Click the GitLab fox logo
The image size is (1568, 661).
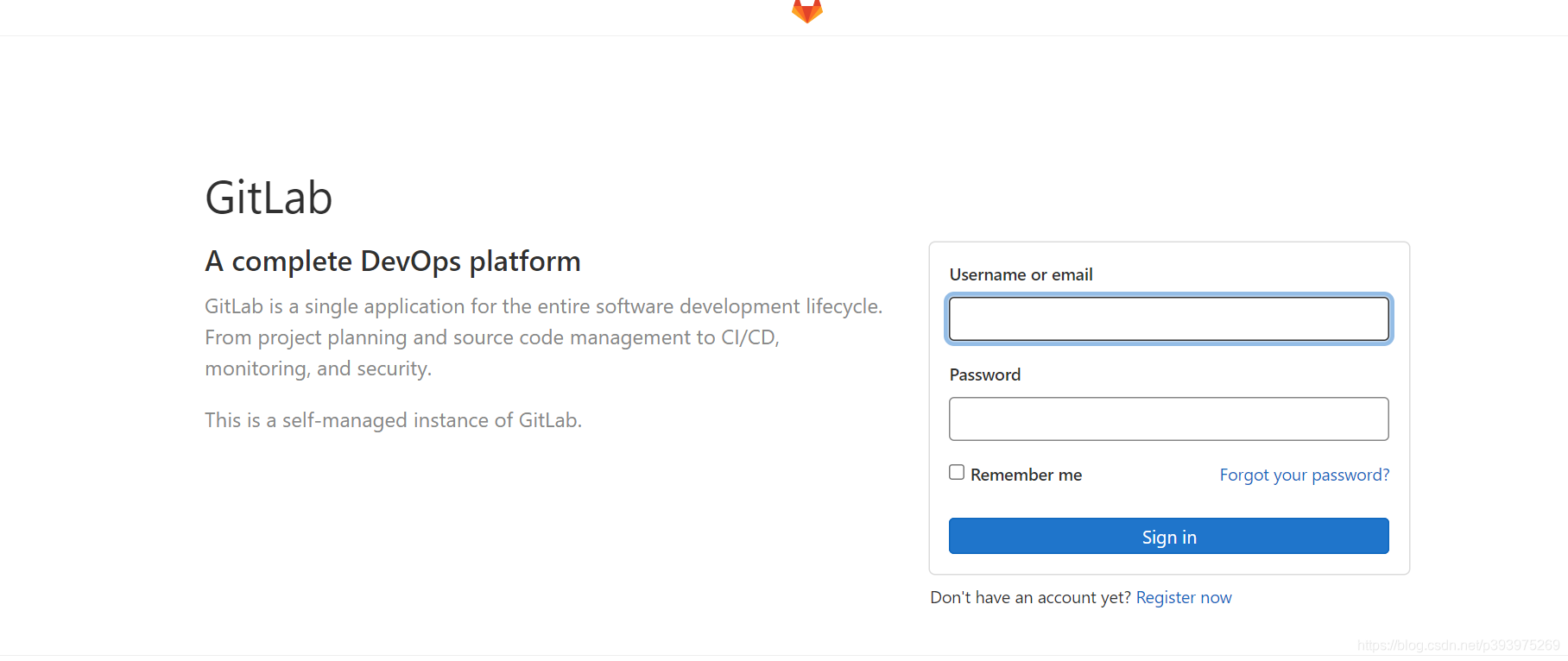pos(807,10)
